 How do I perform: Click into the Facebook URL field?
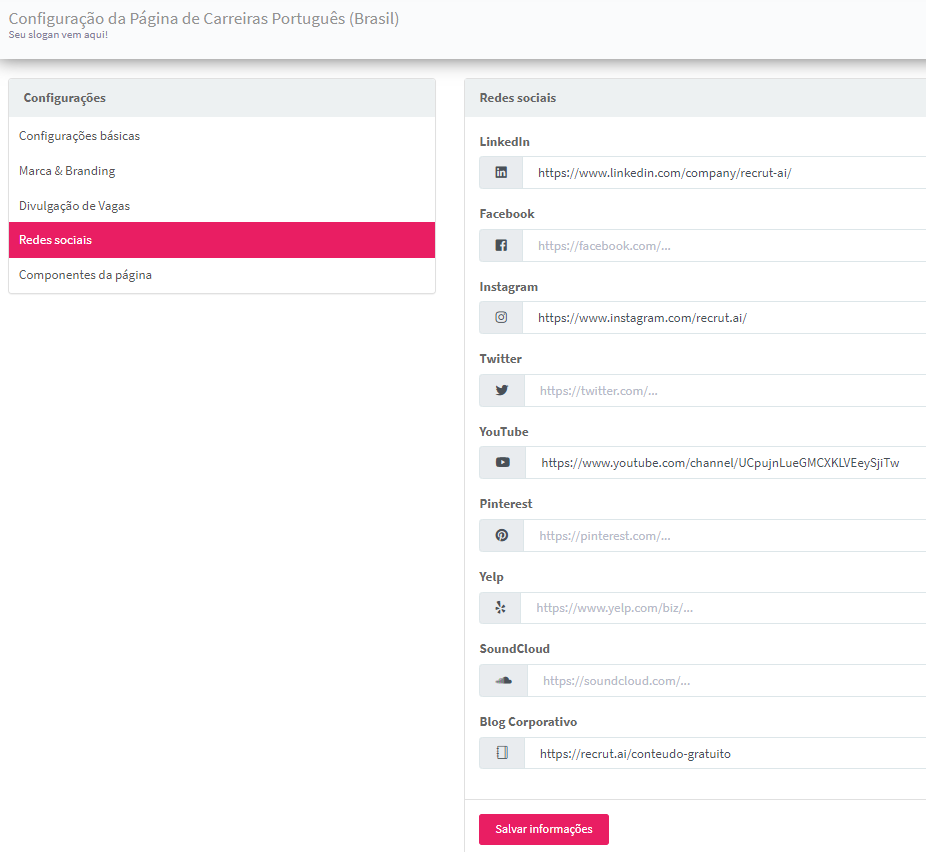(724, 245)
